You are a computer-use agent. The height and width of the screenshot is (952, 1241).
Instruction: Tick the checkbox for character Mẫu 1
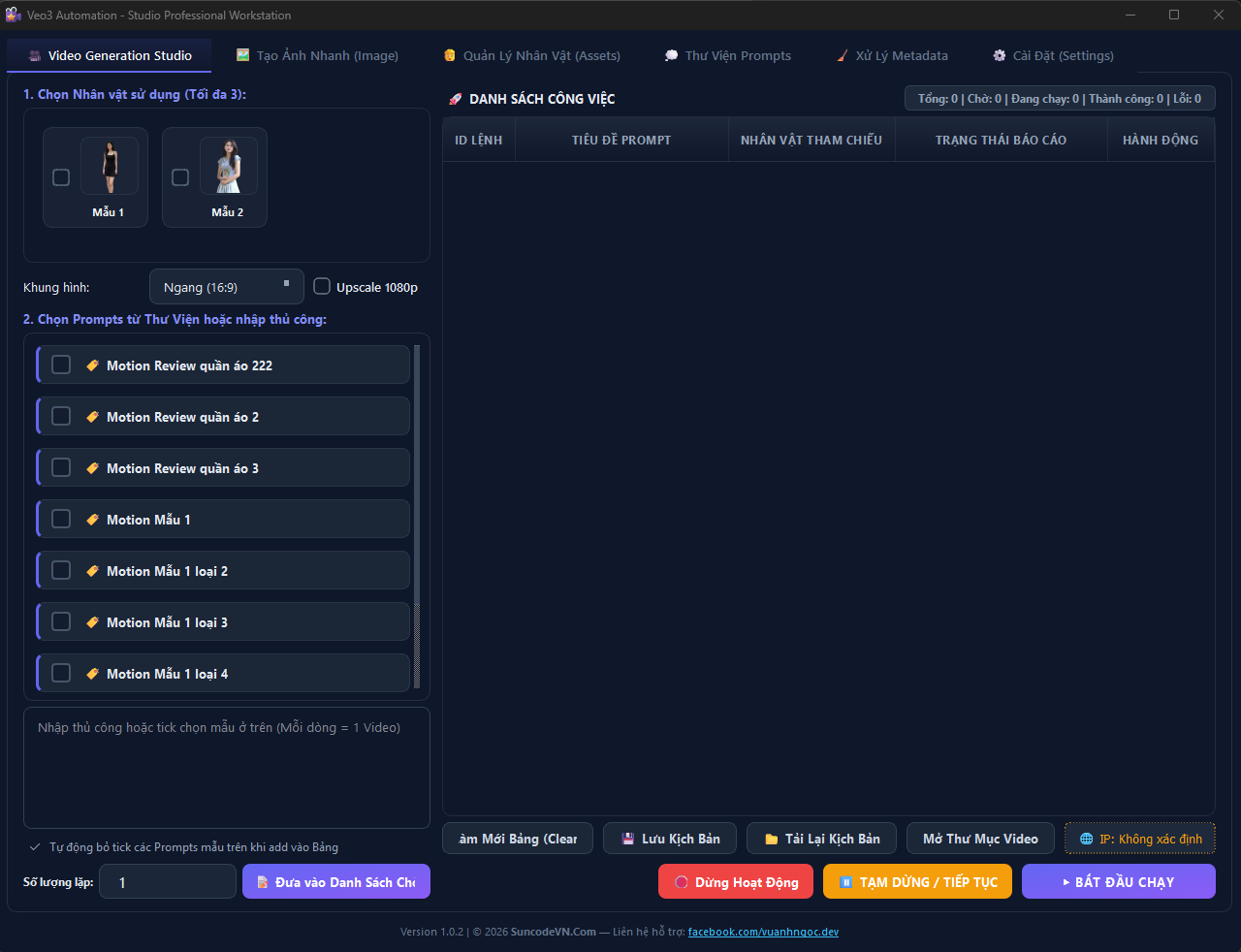pyautogui.click(x=61, y=177)
